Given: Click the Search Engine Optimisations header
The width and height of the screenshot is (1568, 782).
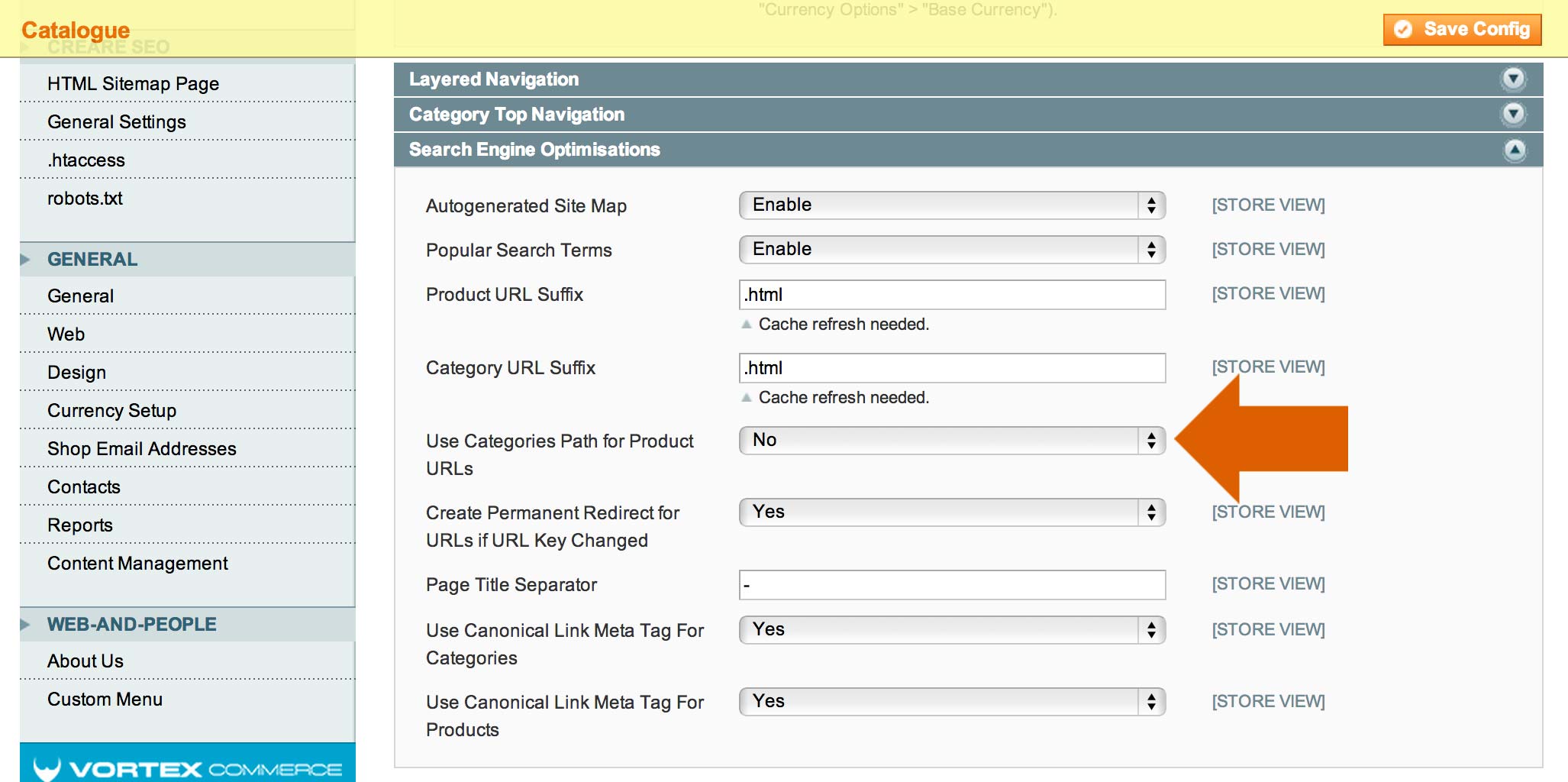Looking at the screenshot, I should pos(968,150).
